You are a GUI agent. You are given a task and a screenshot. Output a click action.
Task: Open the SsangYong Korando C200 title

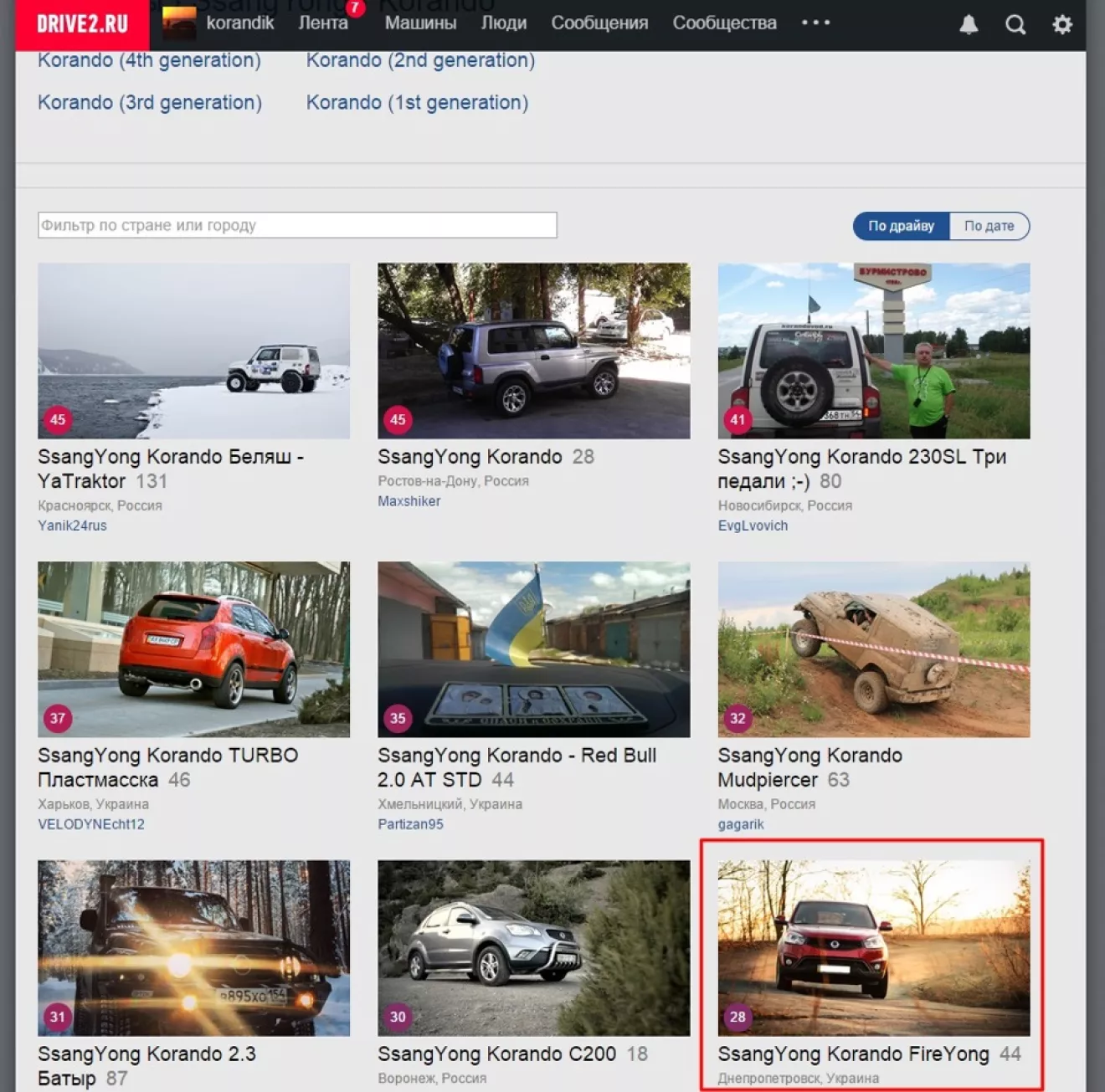click(x=496, y=1054)
